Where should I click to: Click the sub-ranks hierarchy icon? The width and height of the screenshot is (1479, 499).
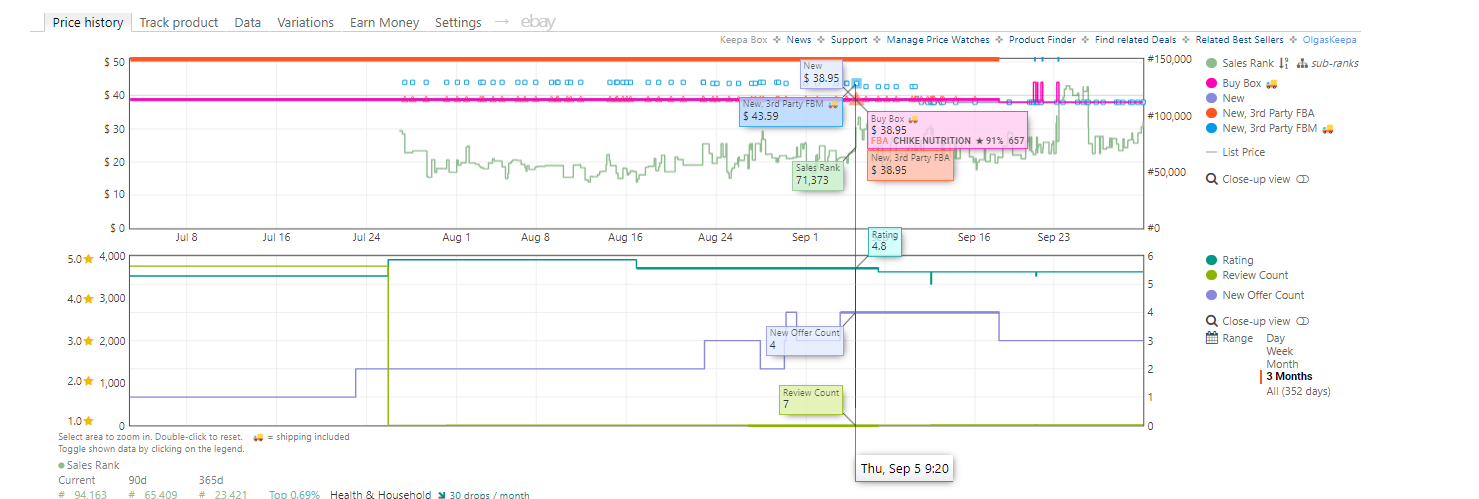pyautogui.click(x=1302, y=63)
